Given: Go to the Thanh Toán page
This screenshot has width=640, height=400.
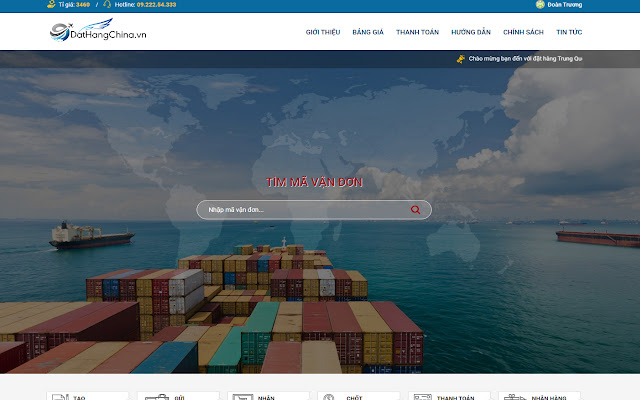Looking at the screenshot, I should (x=417, y=32).
